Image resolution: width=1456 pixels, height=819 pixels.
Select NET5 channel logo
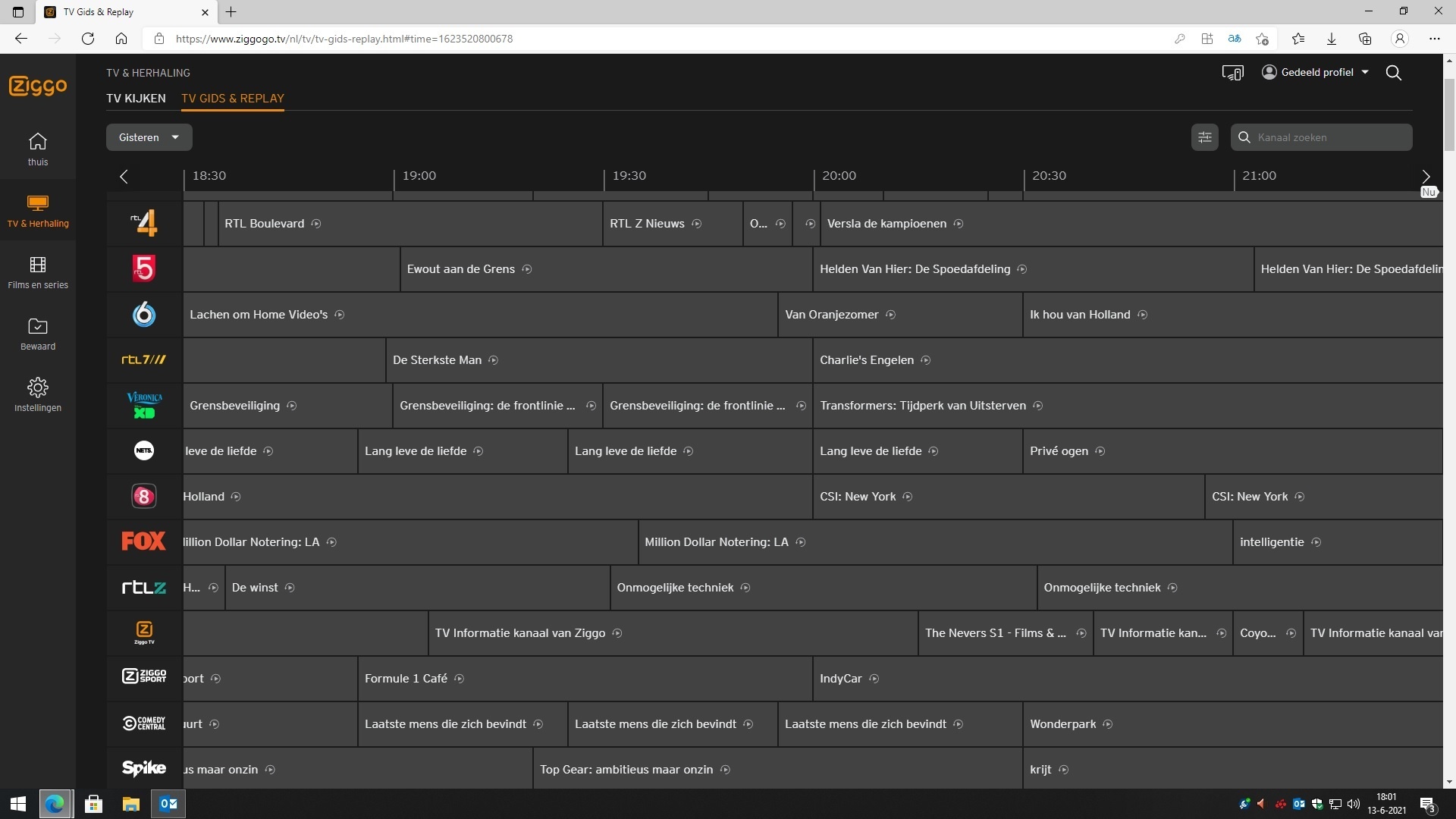(x=144, y=451)
